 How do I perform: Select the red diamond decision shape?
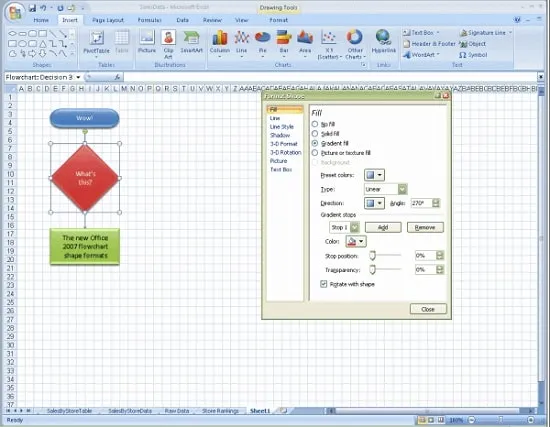(85, 178)
